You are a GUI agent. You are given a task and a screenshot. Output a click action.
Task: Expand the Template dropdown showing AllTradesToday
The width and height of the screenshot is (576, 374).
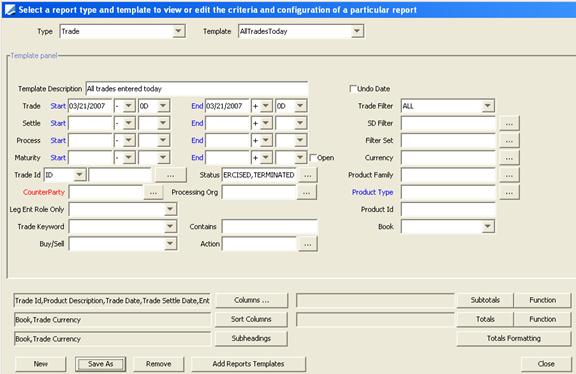click(357, 31)
